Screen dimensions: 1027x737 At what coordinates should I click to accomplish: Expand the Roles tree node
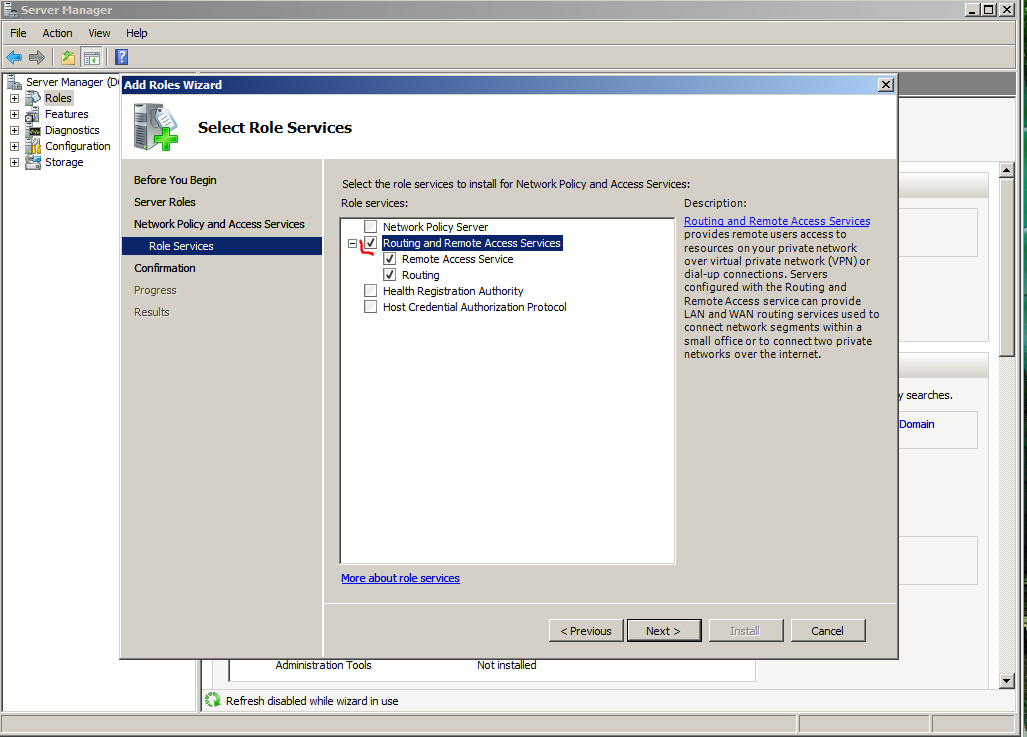[14, 98]
